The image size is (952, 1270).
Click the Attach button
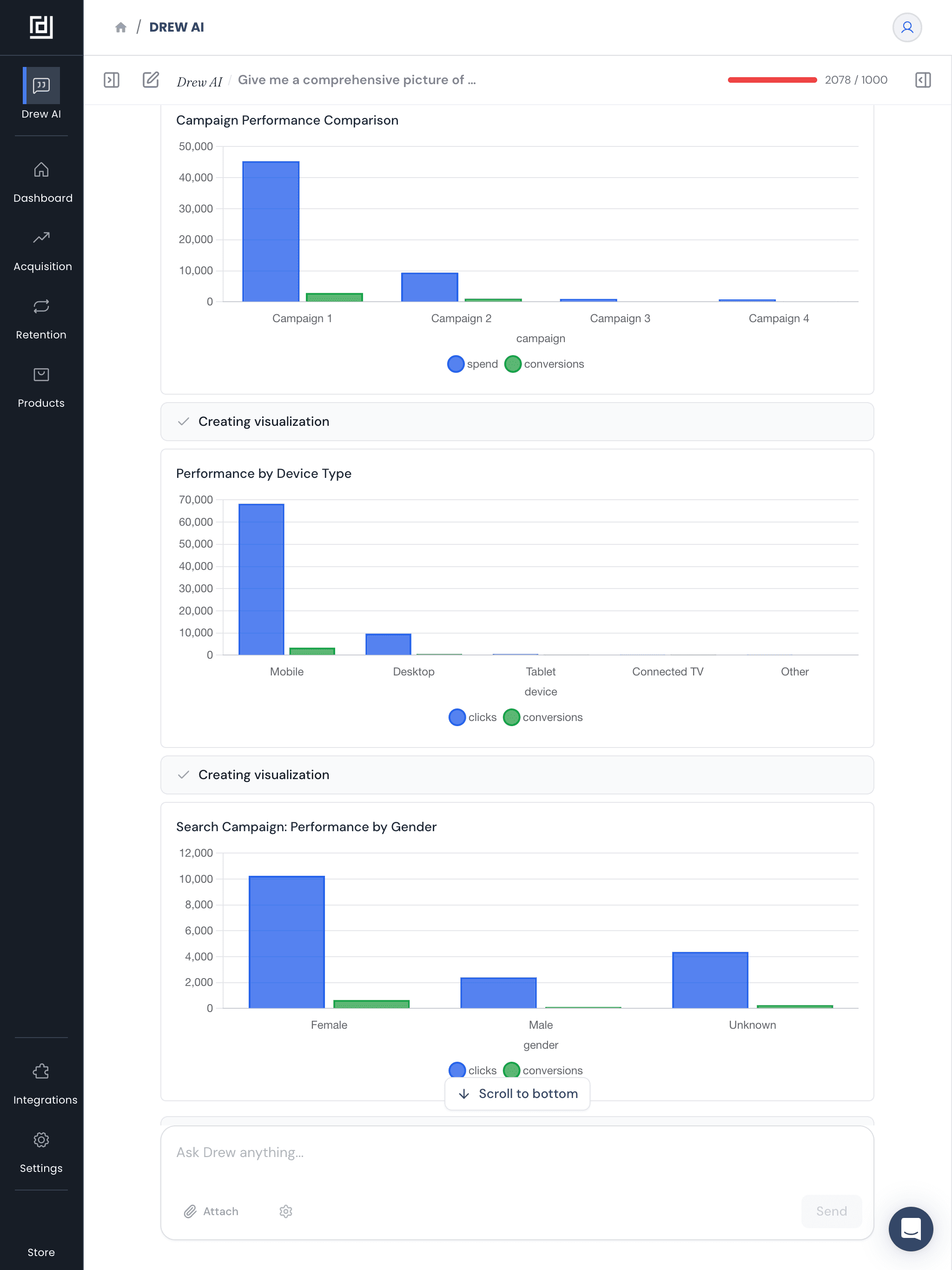[x=212, y=1211]
